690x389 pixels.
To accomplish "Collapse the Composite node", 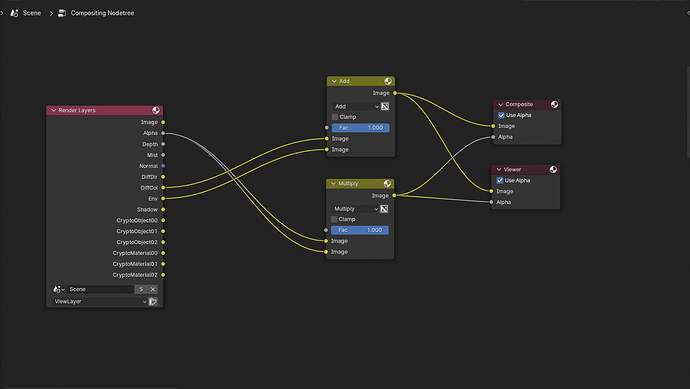I will 500,104.
